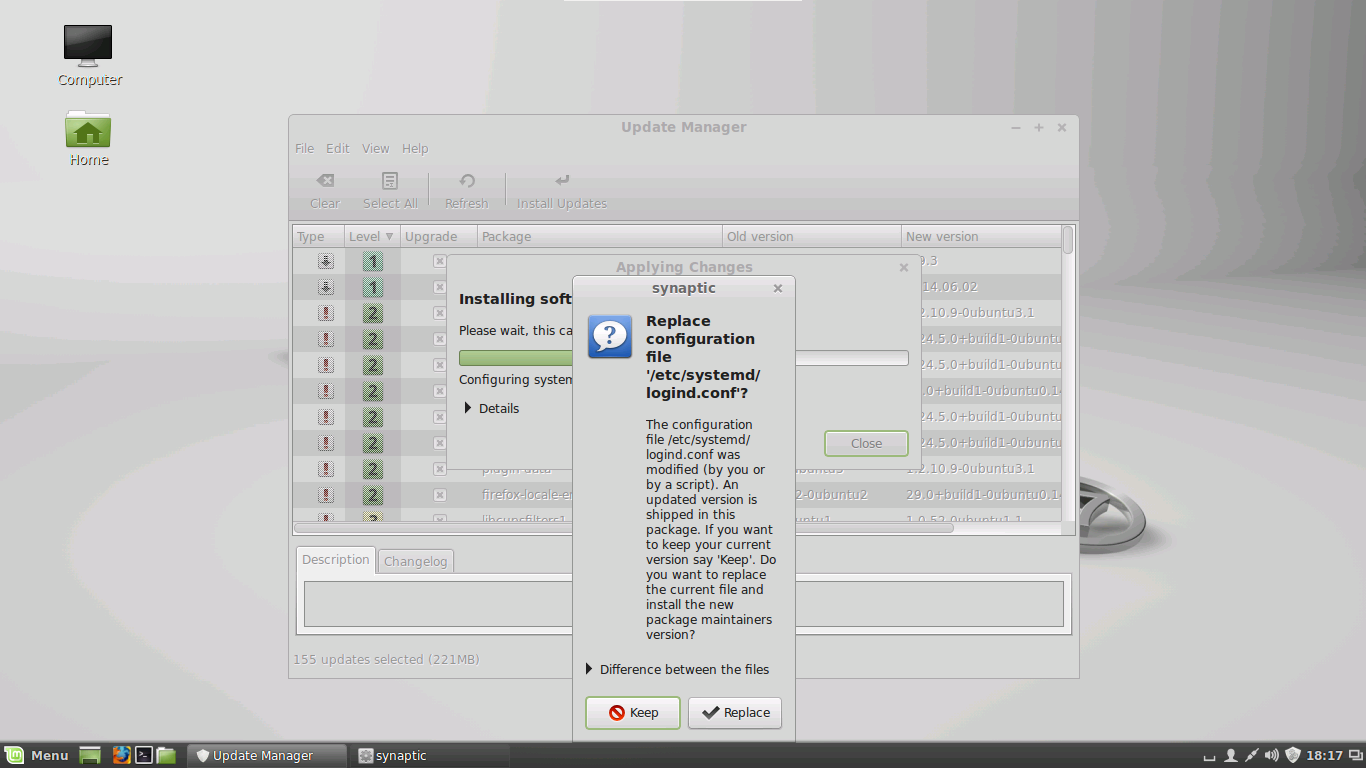The width and height of the screenshot is (1366, 768).
Task: Switch to Update Manager in the taskbar
Action: [x=267, y=755]
